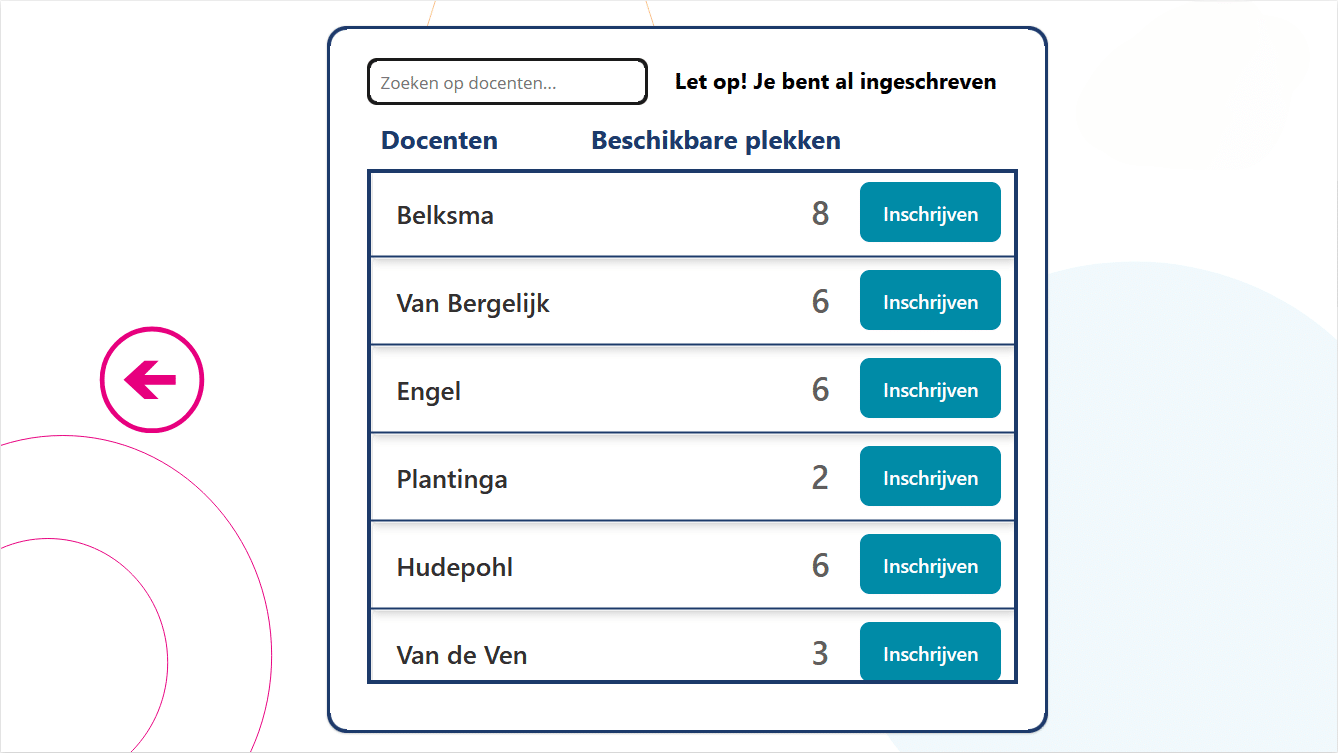Click the available spots number 2 for Plantinga
Viewport: 1338px width, 753px height.
point(821,477)
